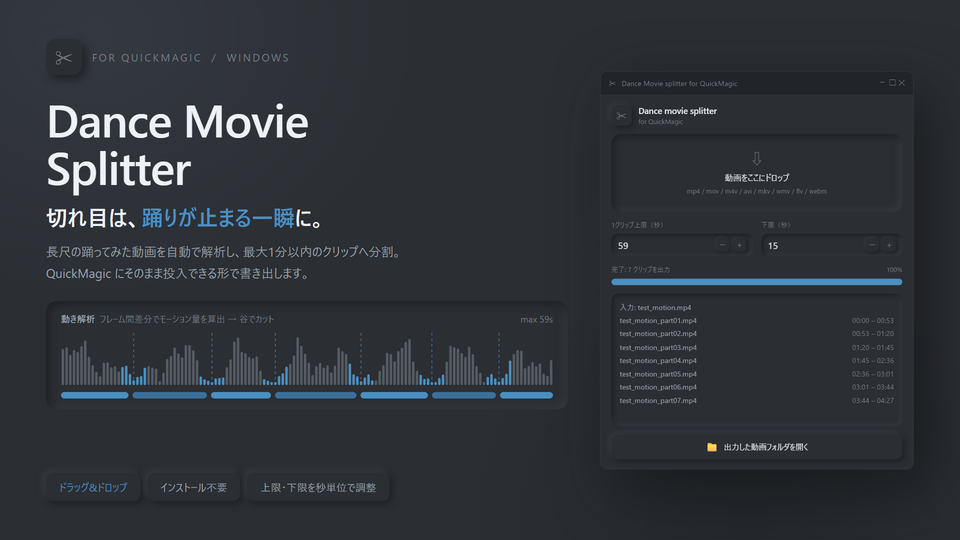Click the first blue segment bar under the waveform
This screenshot has width=960, height=540.
tap(95, 396)
